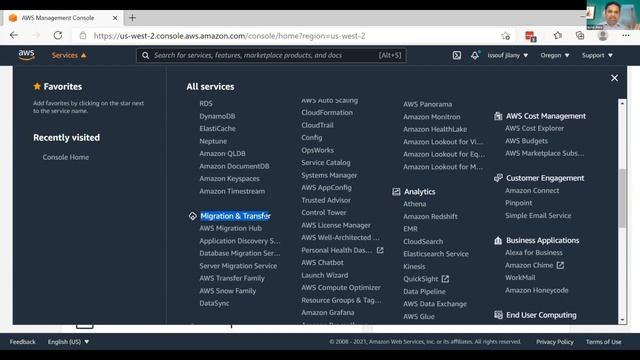Click AWS Cost Management category icon
The width and height of the screenshot is (640, 360).
(x=498, y=116)
